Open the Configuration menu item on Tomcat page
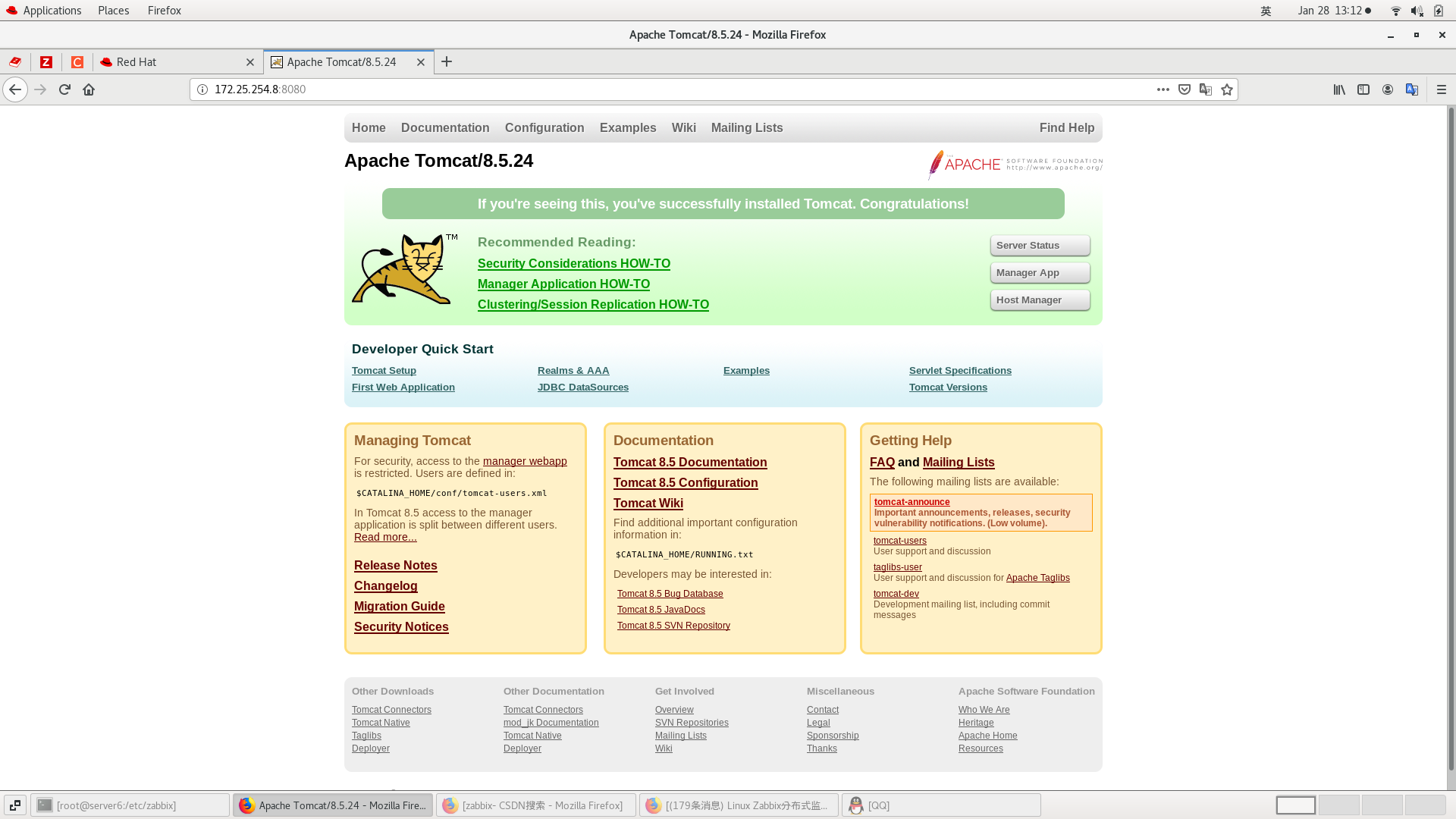Viewport: 1456px width, 819px height. click(x=544, y=127)
